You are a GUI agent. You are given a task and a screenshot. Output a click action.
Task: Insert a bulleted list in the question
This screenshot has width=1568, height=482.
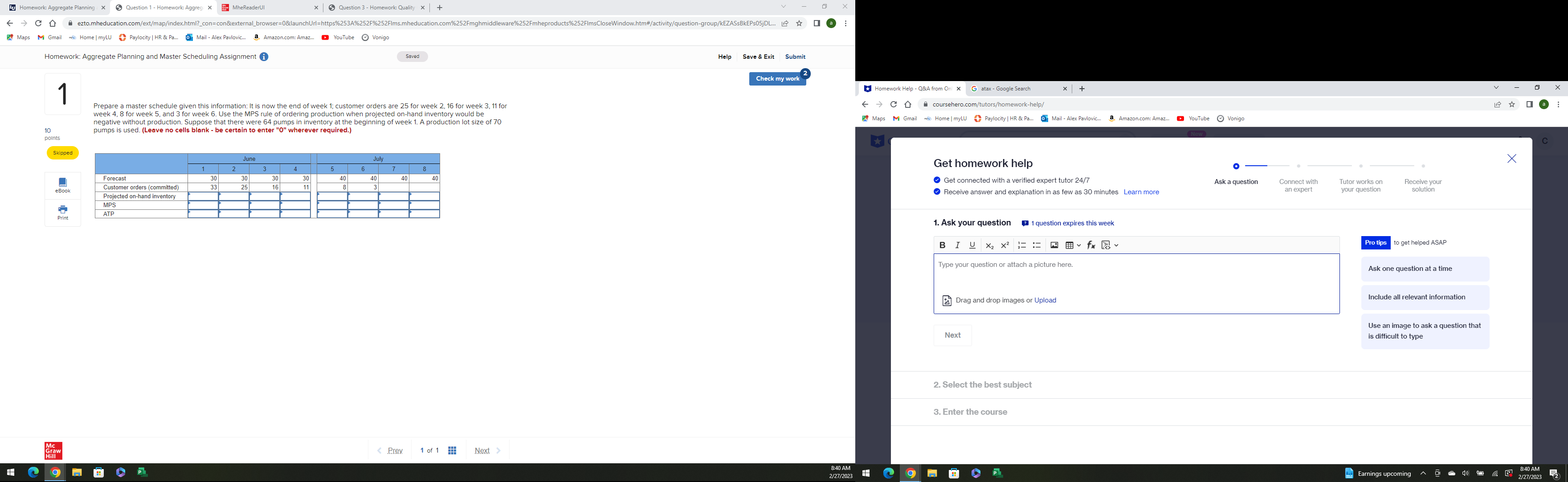[1037, 245]
